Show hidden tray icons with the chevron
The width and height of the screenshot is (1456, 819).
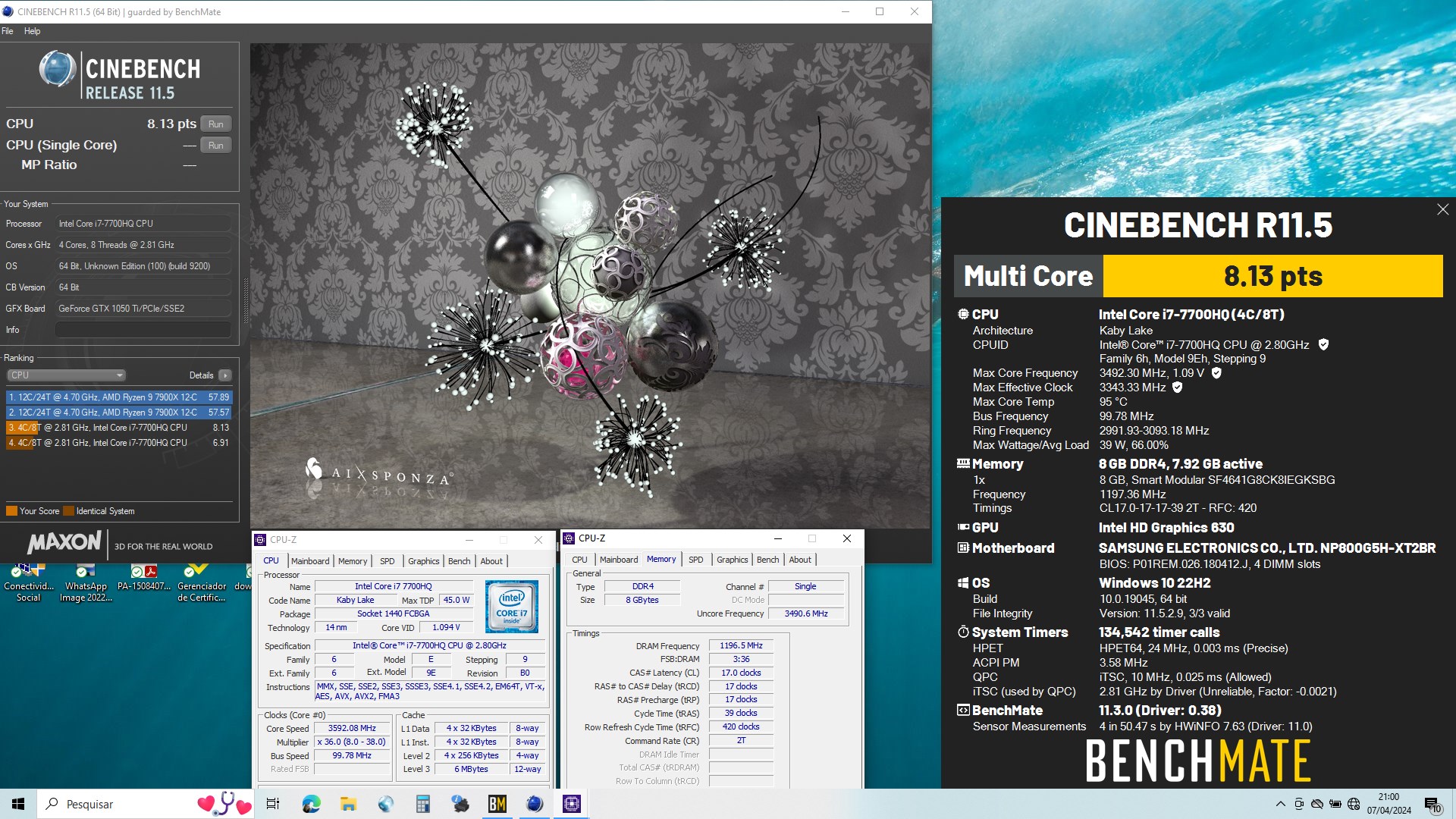pos(1280,804)
